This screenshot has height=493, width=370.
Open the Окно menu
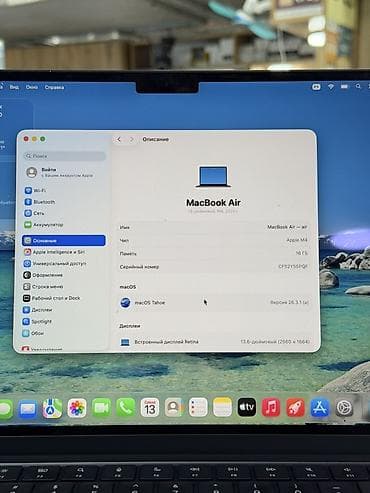pos(32,87)
